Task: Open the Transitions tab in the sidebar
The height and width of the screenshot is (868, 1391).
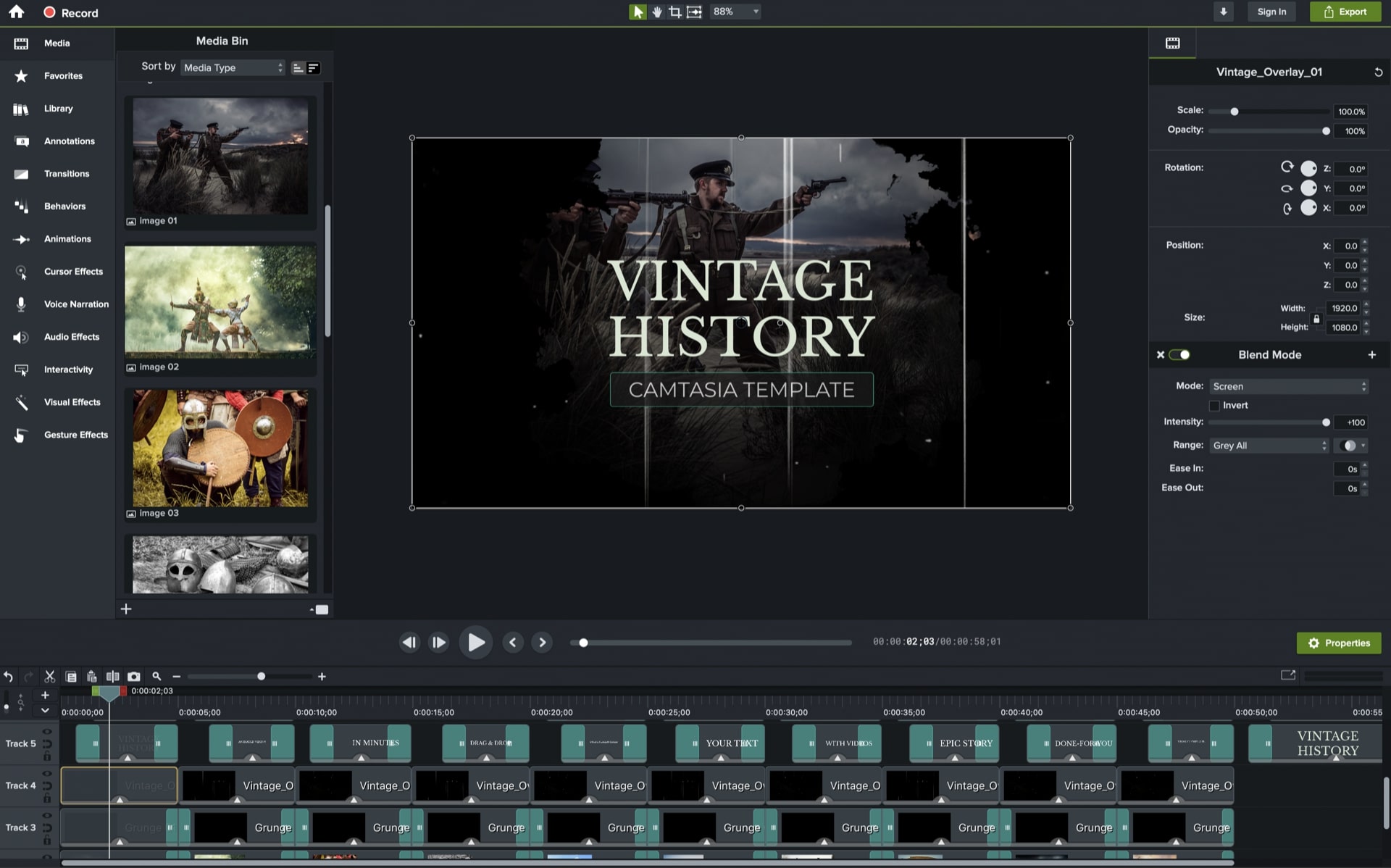Action: point(66,174)
